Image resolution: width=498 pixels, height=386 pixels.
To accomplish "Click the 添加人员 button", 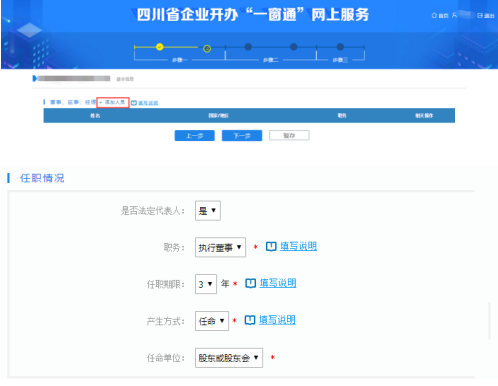I will (x=113, y=102).
